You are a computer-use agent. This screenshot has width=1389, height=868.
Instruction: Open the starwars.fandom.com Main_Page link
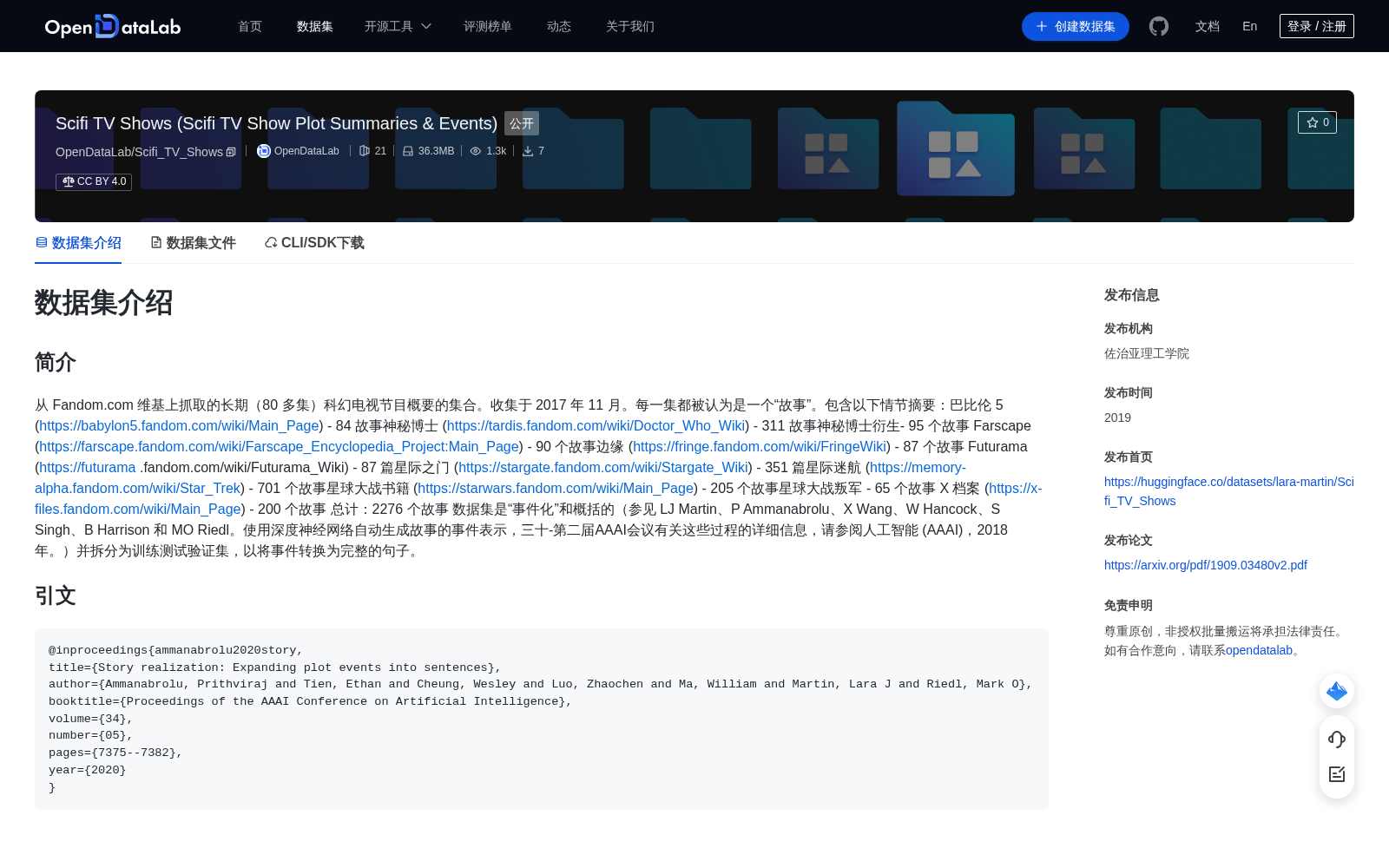[556, 488]
